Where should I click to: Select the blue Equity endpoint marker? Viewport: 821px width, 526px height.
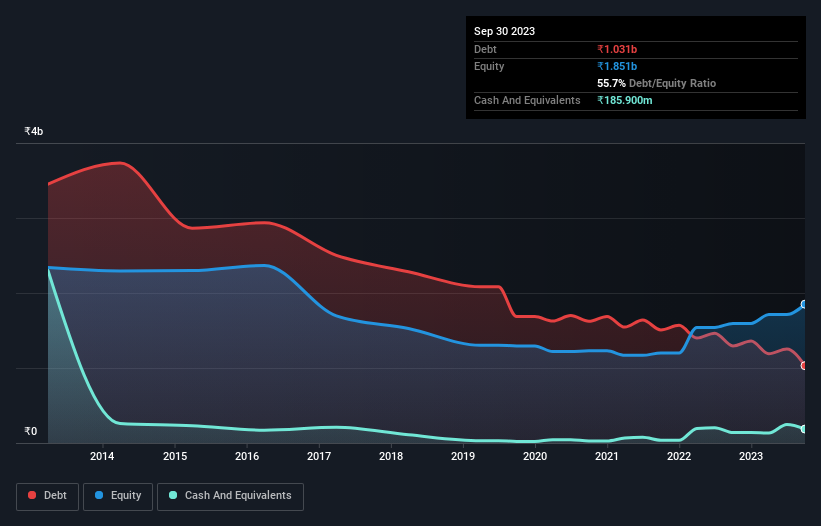click(x=804, y=304)
